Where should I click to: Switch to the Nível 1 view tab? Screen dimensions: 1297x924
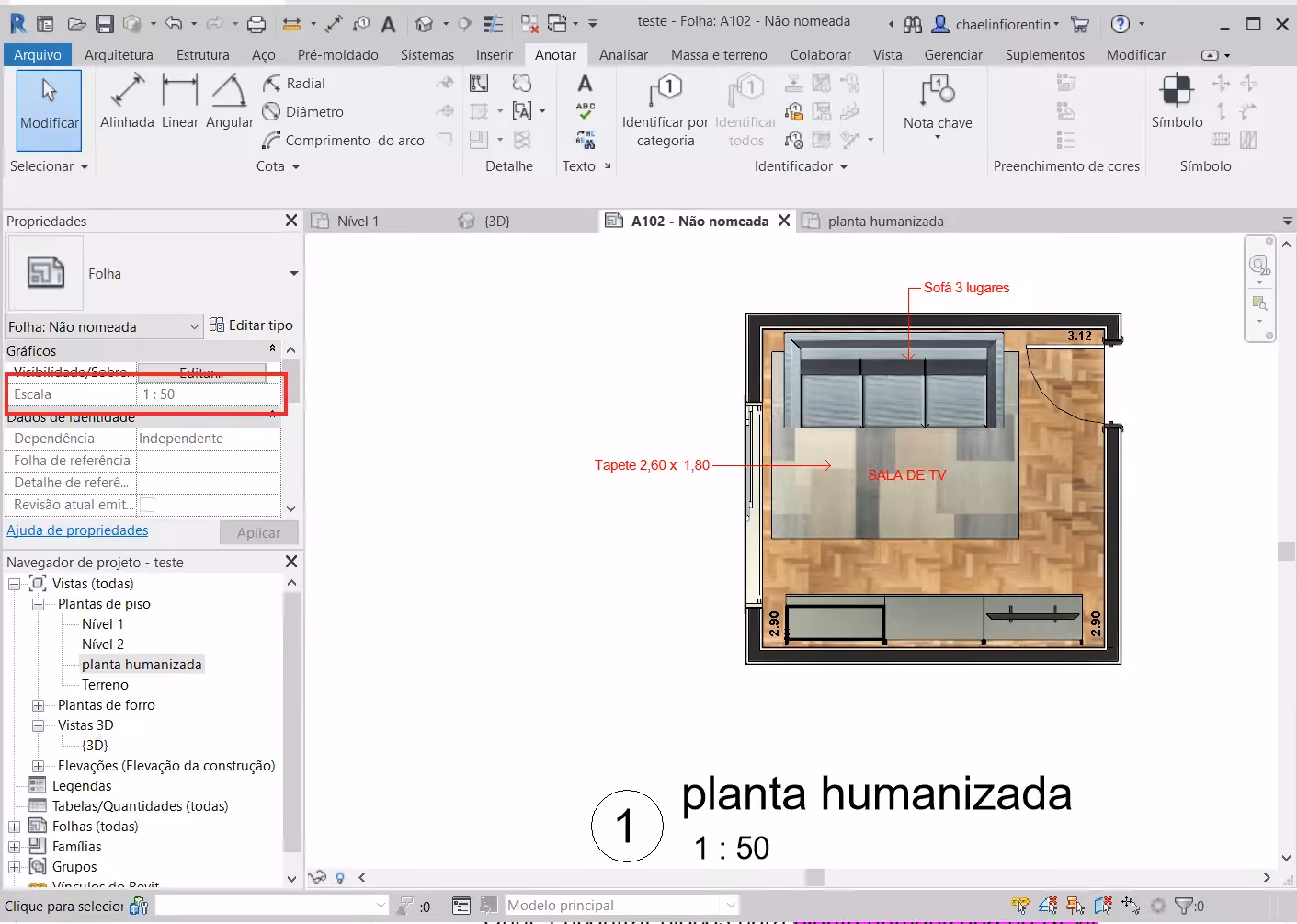coord(358,222)
